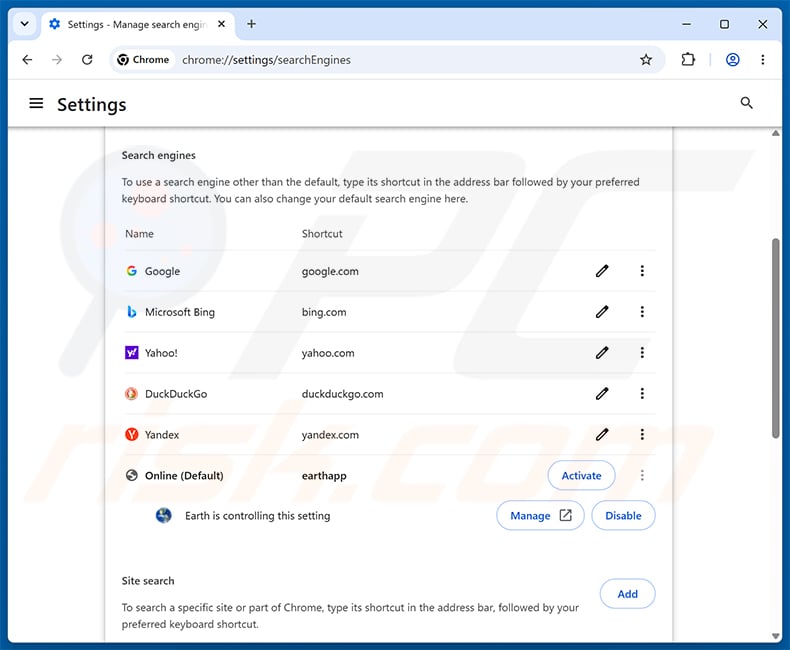Edit the Google search engine
This screenshot has height=650, width=790.
click(x=602, y=271)
